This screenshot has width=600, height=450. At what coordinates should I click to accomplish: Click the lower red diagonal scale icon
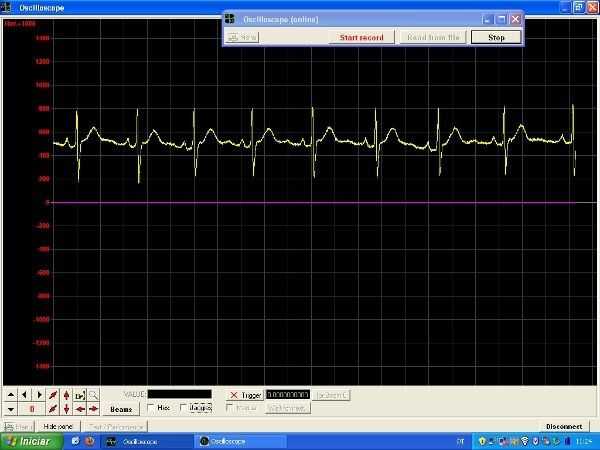(53, 409)
